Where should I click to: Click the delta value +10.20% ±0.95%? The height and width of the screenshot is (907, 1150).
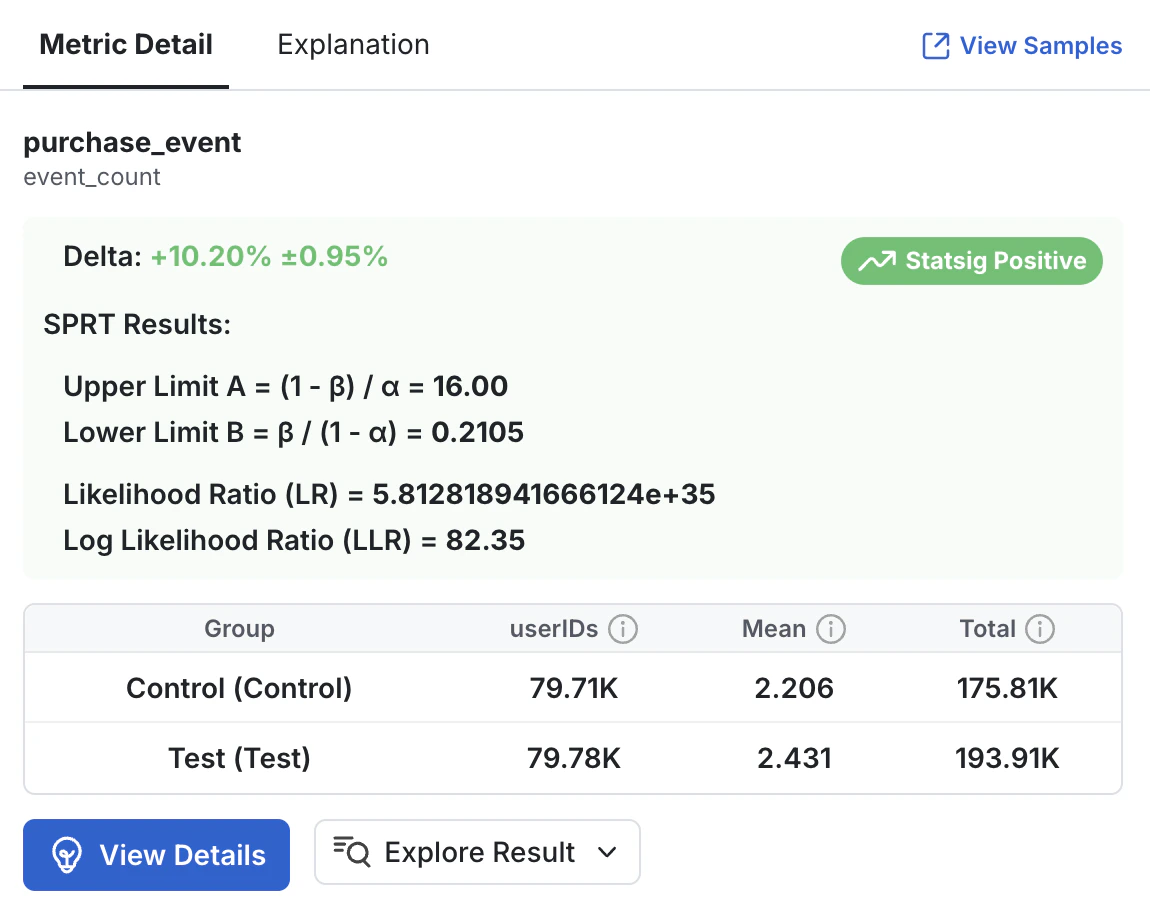269,257
